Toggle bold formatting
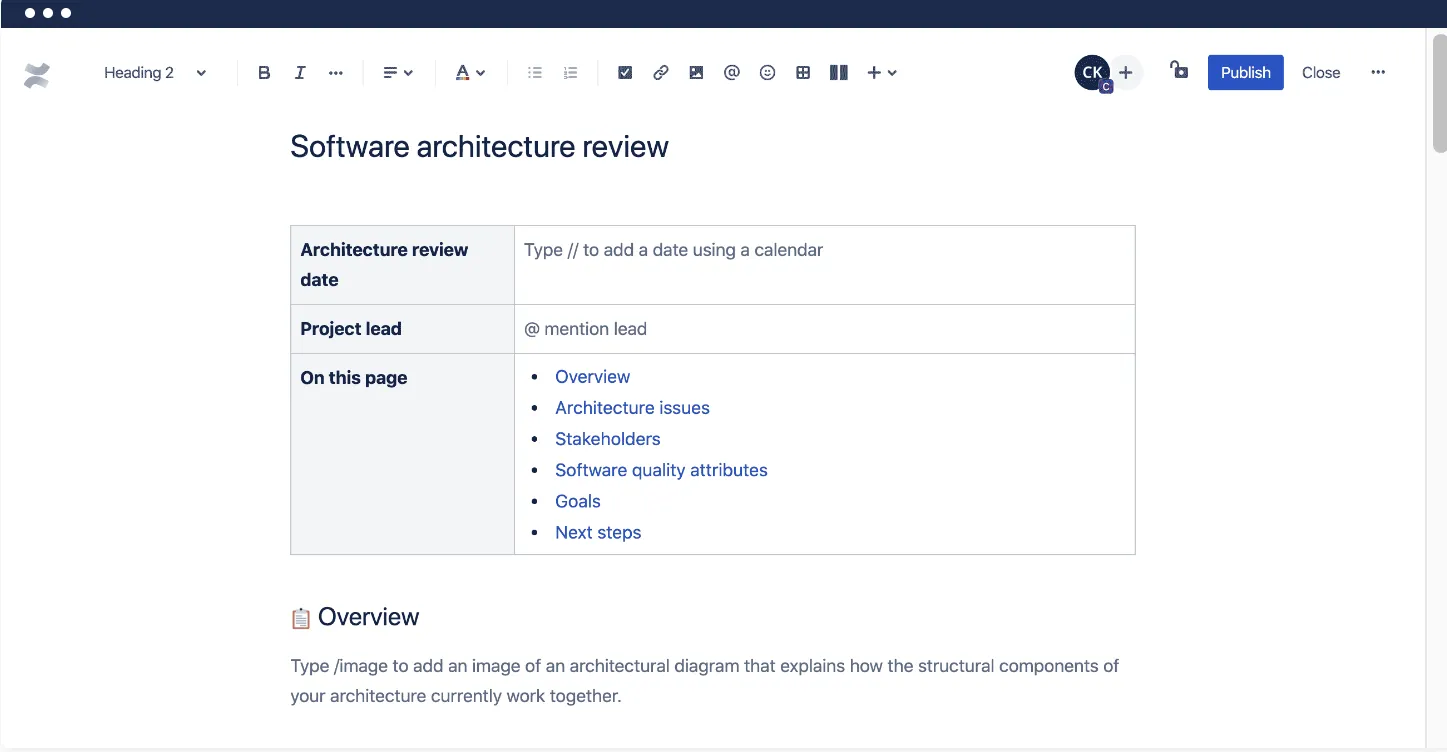 (x=264, y=73)
